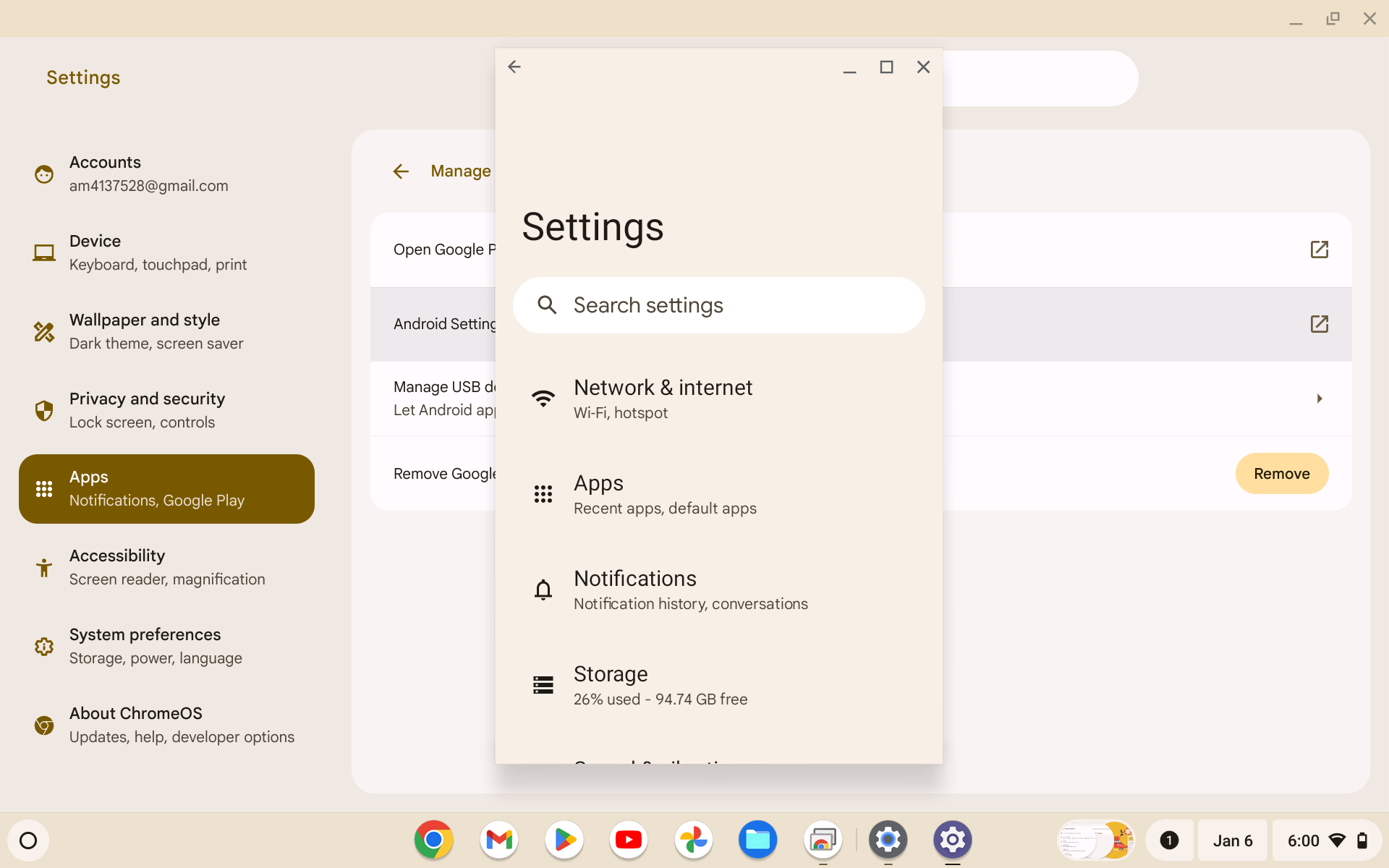This screenshot has width=1389, height=868.
Task: Open Privacy and security settings
Action: (x=166, y=409)
